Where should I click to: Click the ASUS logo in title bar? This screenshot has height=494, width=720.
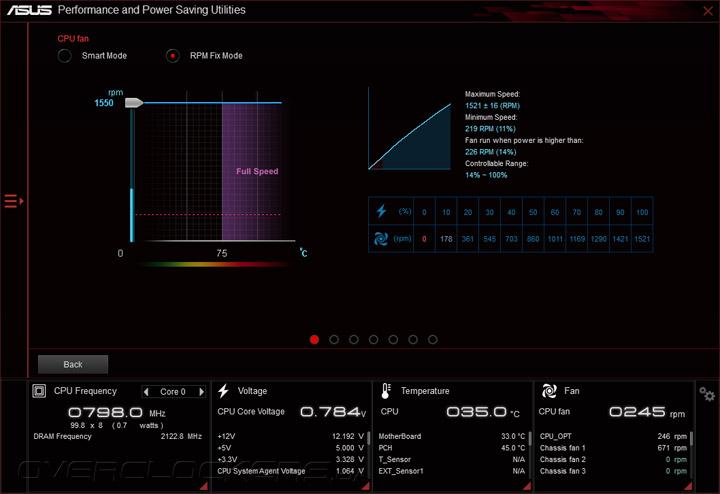click(x=29, y=10)
